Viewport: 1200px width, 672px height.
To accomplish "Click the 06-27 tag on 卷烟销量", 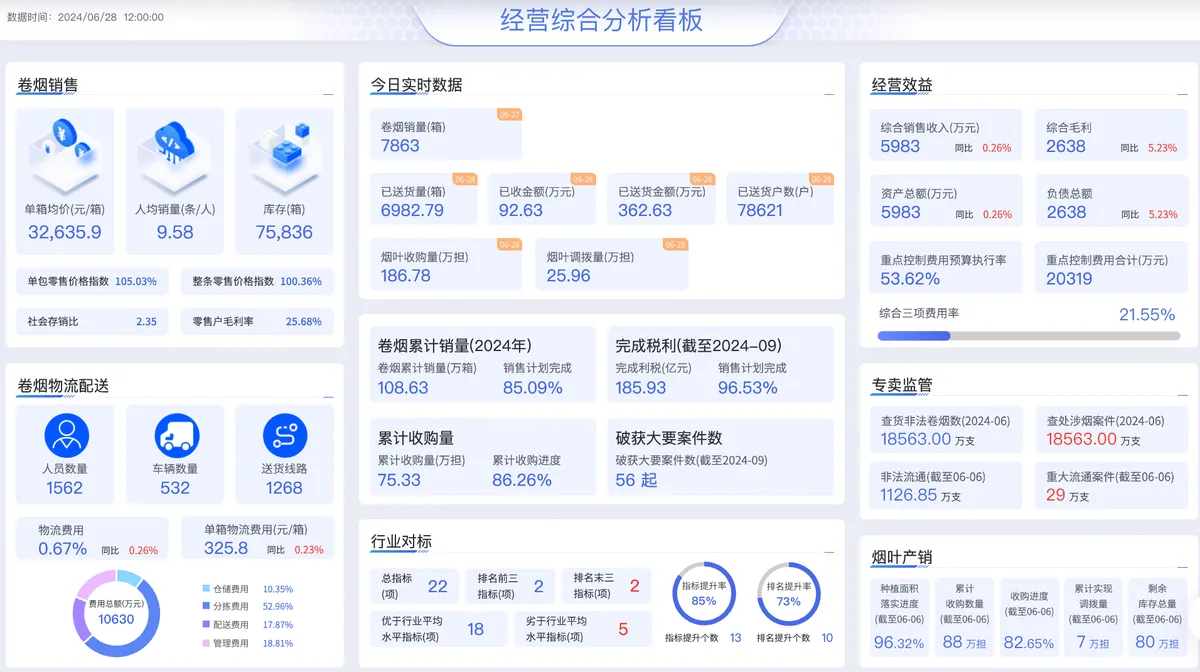I will click(x=510, y=115).
